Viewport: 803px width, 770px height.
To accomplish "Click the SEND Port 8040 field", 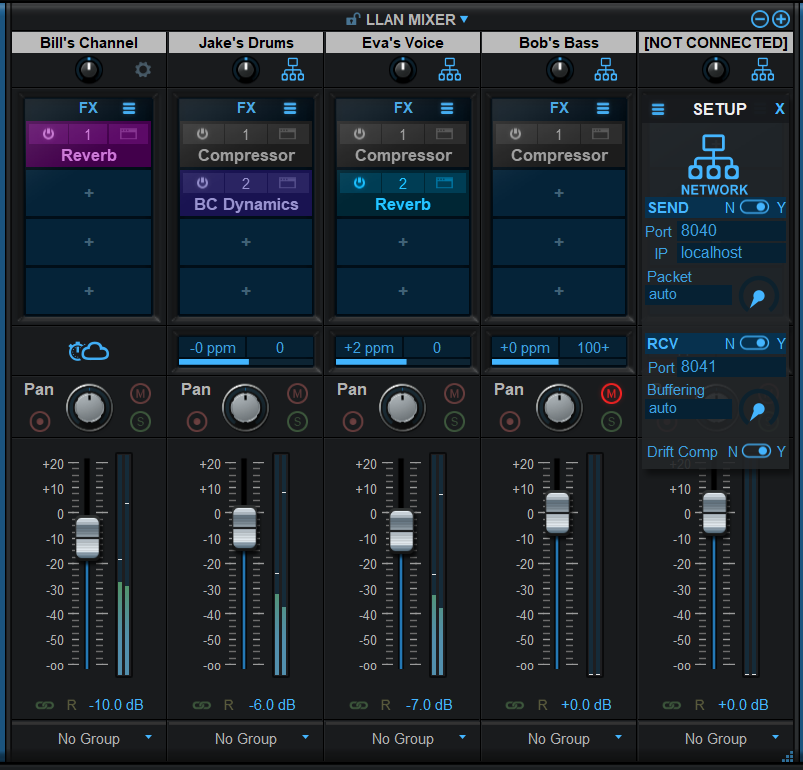I will coord(731,231).
